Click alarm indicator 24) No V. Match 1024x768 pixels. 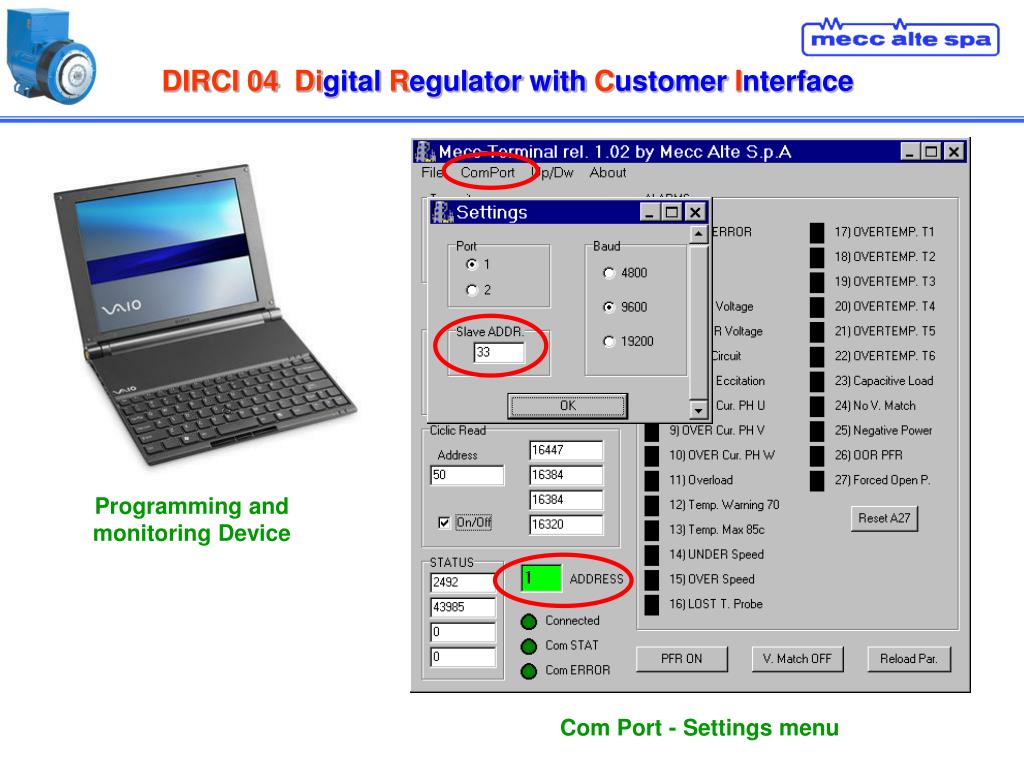pos(816,406)
